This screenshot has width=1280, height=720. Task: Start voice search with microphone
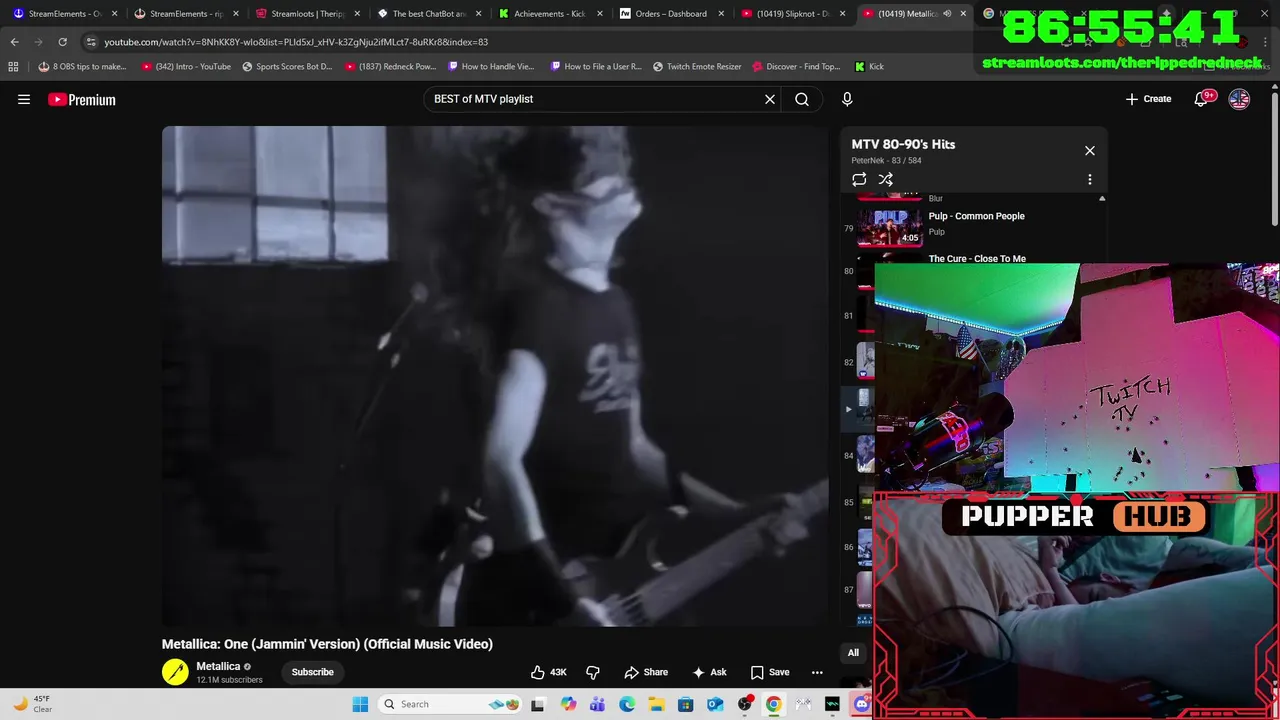point(847,99)
